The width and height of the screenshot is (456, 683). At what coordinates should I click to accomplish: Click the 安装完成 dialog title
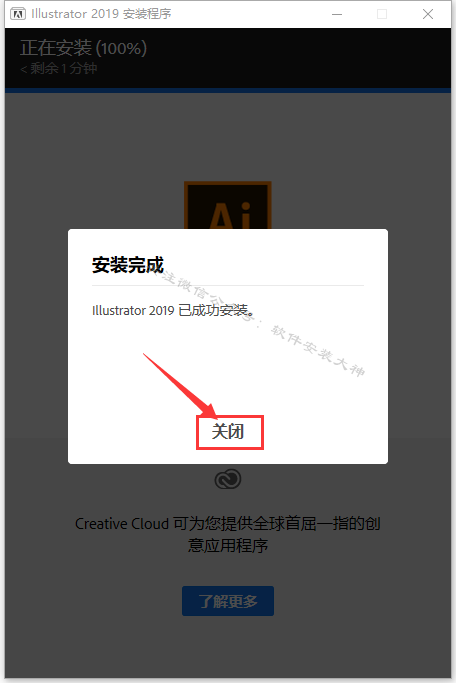click(x=128, y=265)
